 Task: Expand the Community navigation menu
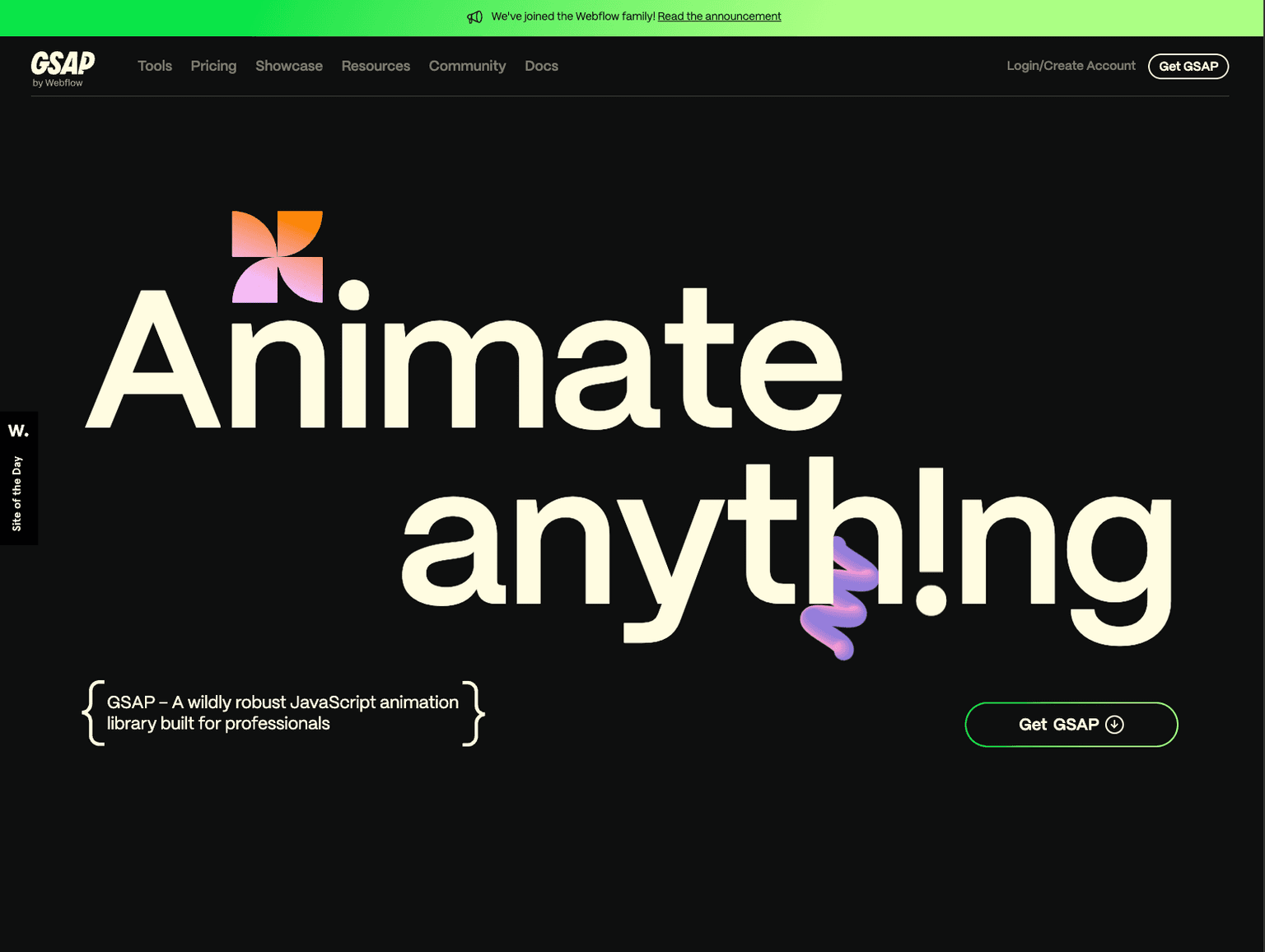point(467,66)
